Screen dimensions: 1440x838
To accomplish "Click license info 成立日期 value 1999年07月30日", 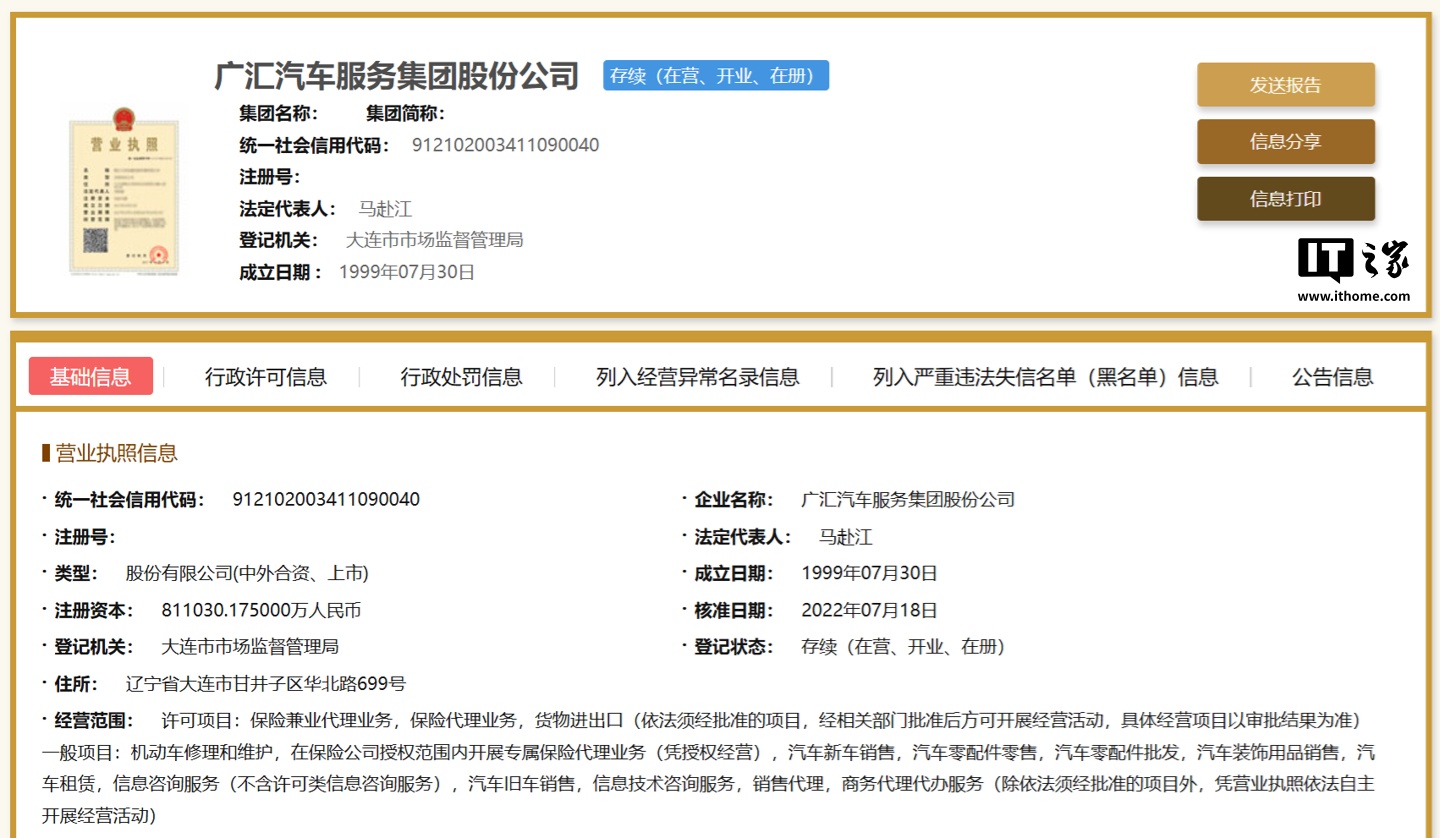I will (870, 573).
